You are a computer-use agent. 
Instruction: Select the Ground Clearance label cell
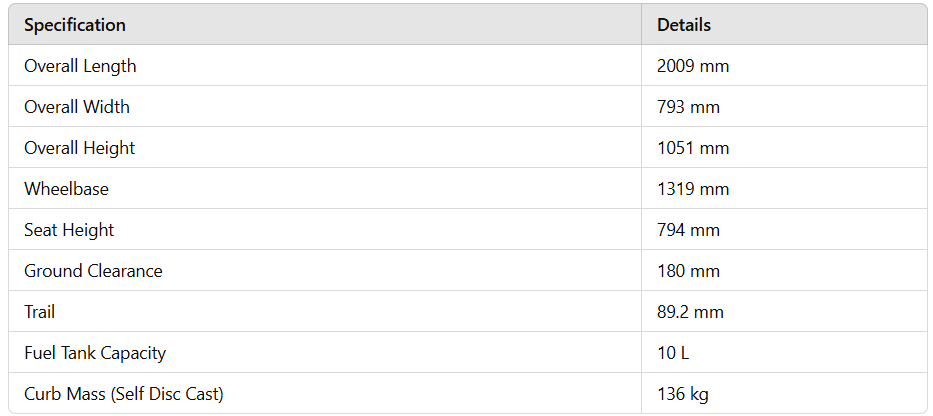[x=93, y=271]
